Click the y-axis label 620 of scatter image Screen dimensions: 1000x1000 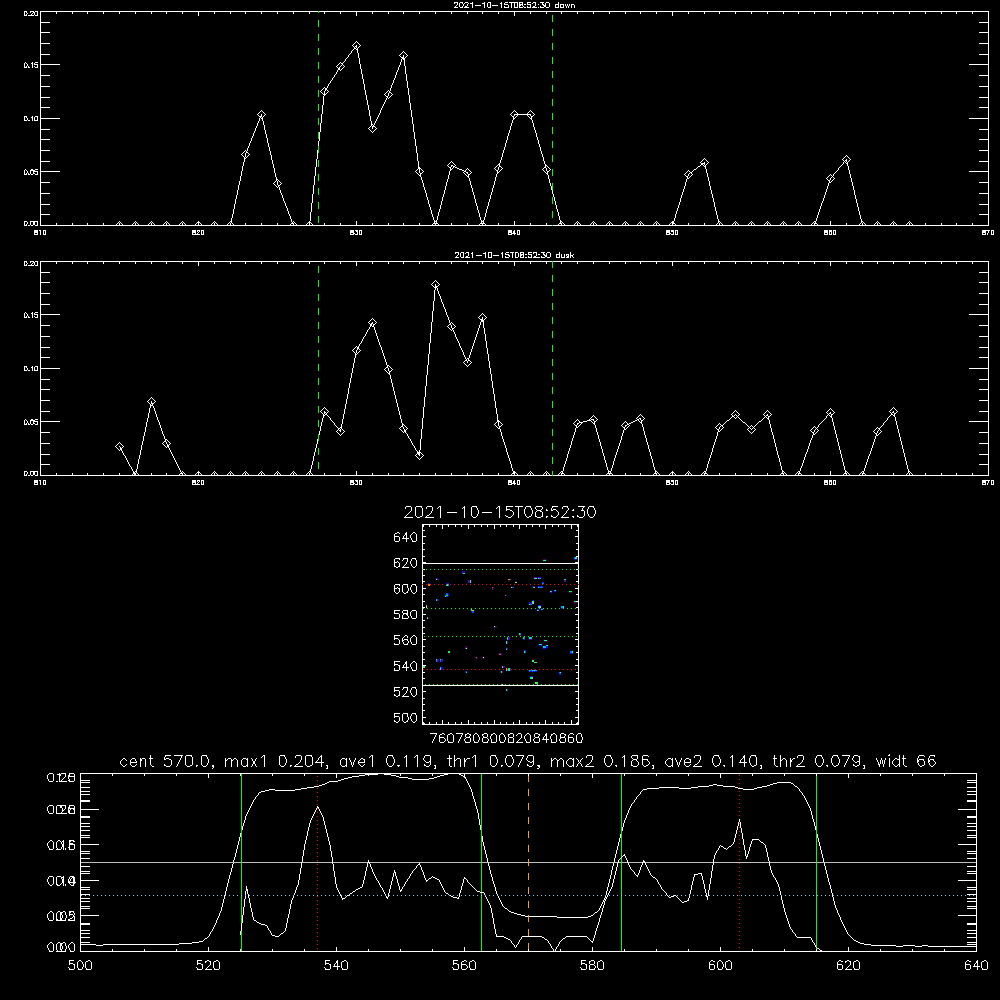coord(405,563)
